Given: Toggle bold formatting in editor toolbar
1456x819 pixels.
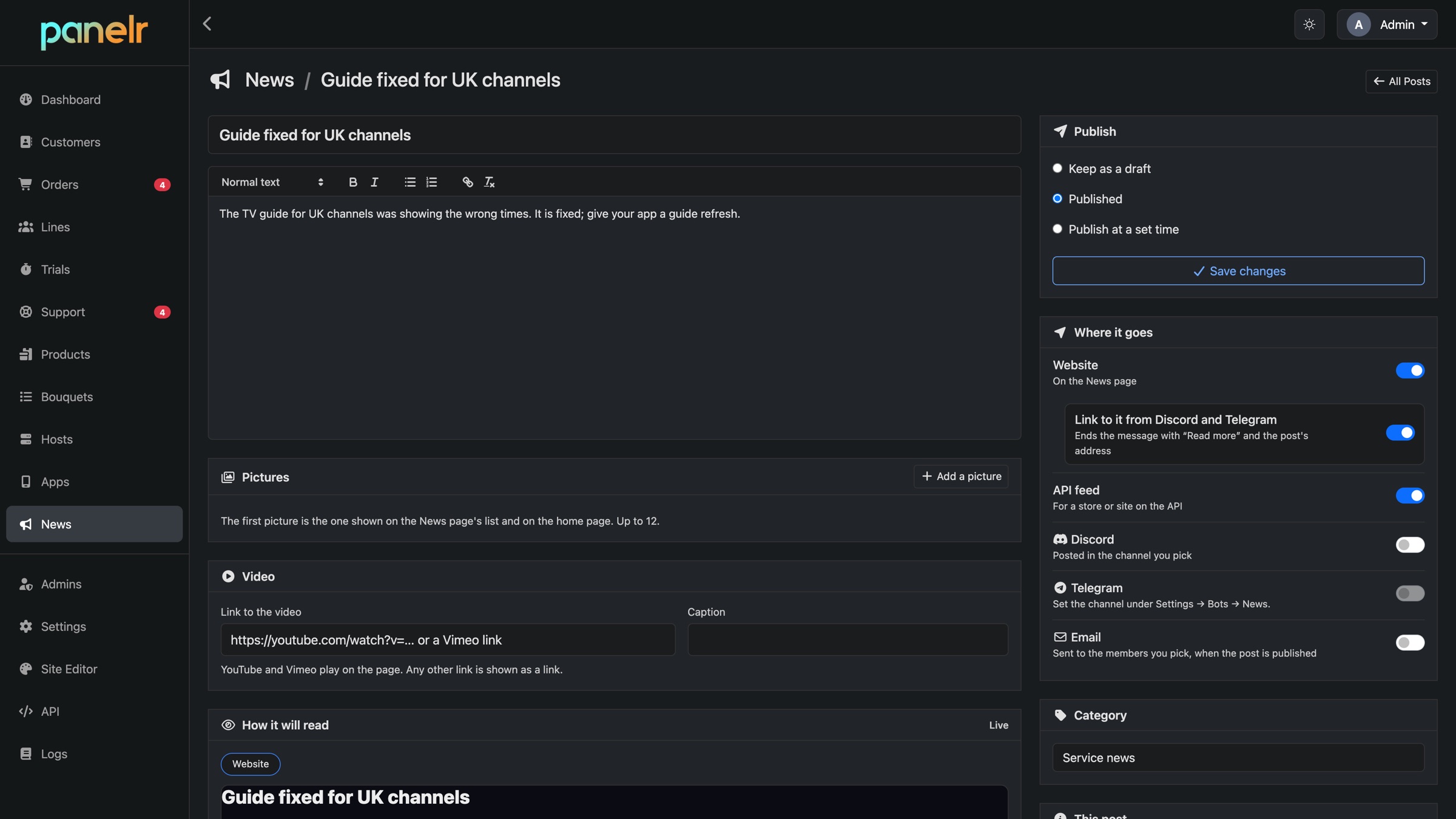Looking at the screenshot, I should click(352, 182).
